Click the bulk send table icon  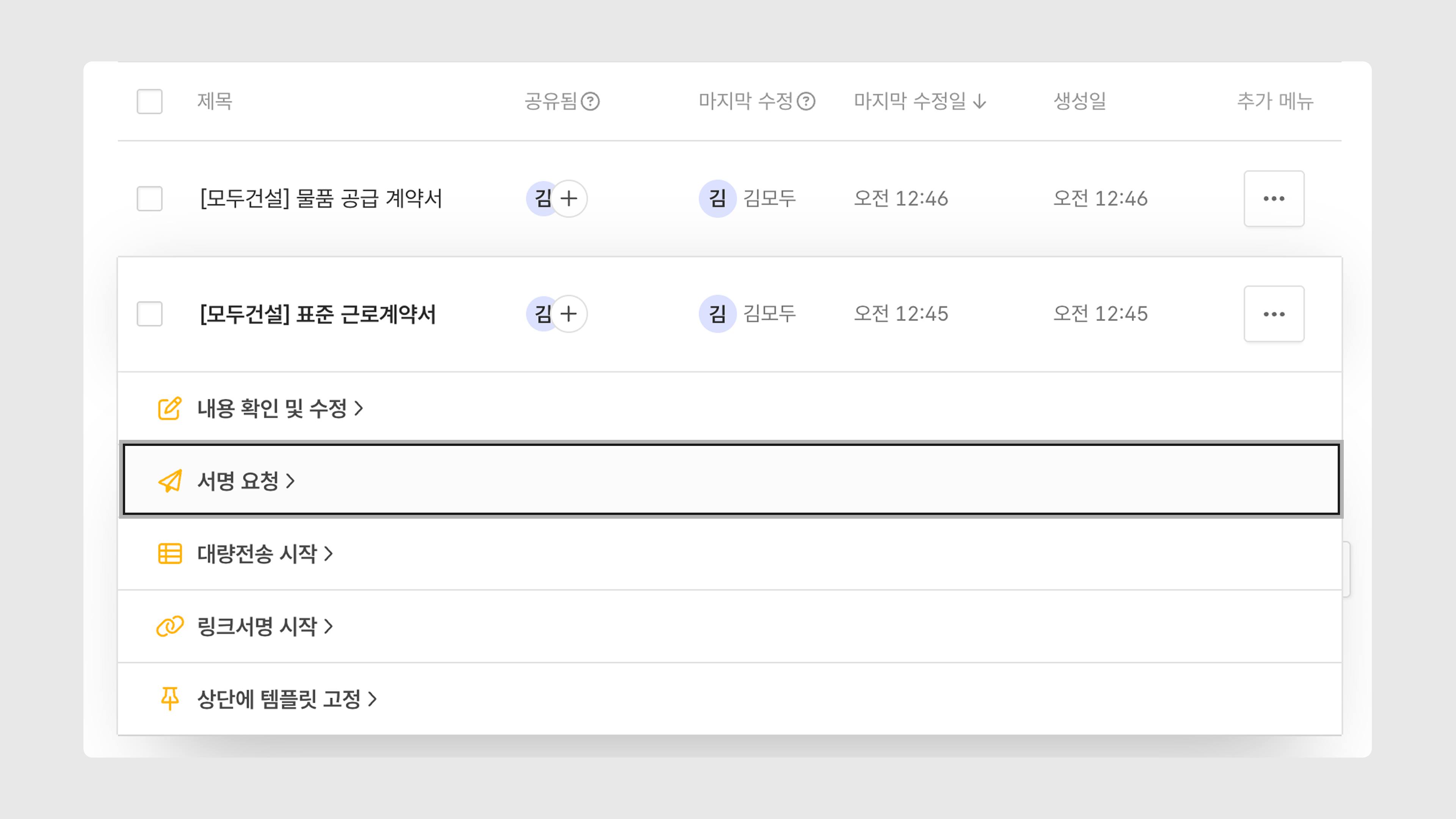coord(169,553)
